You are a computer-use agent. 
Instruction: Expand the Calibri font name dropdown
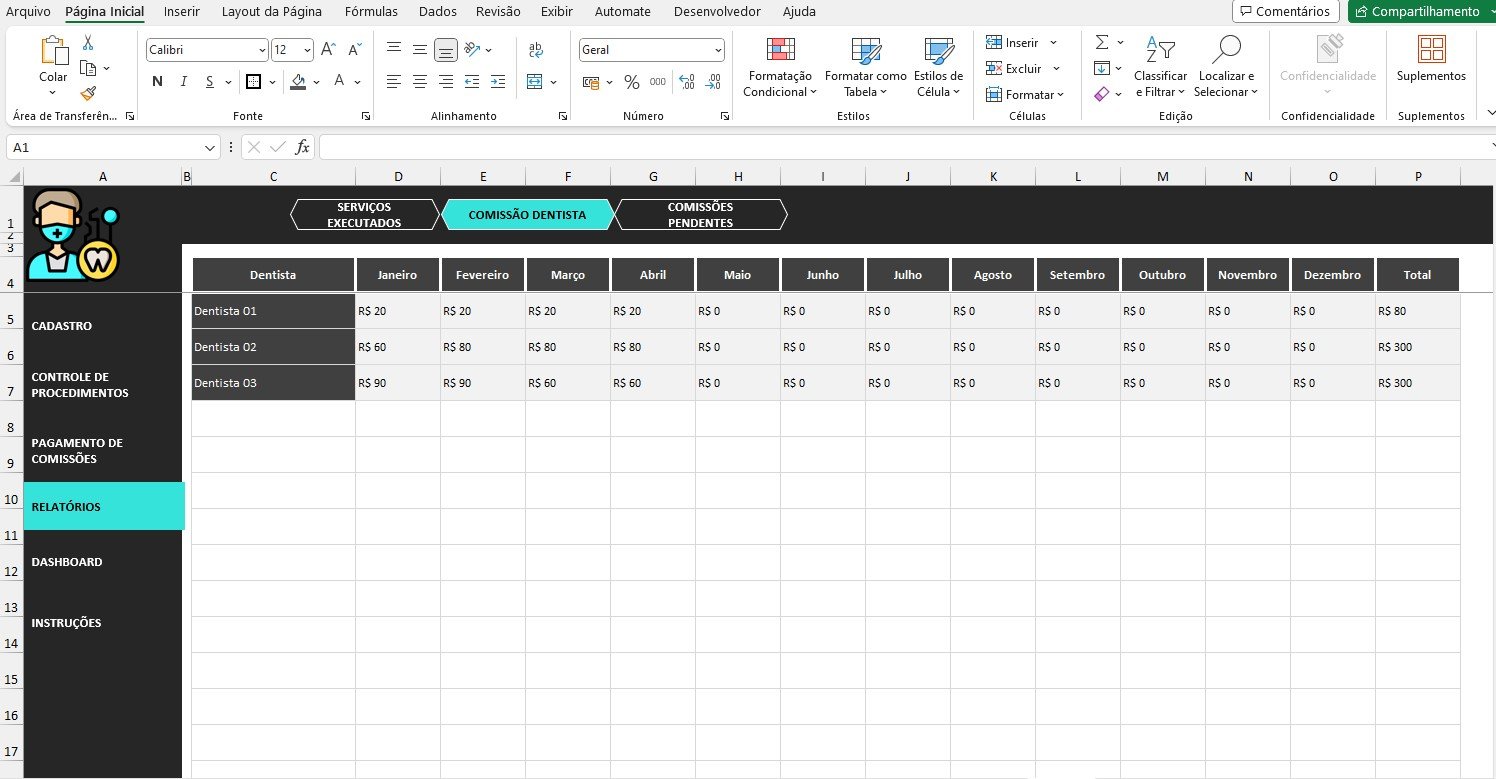(262, 50)
